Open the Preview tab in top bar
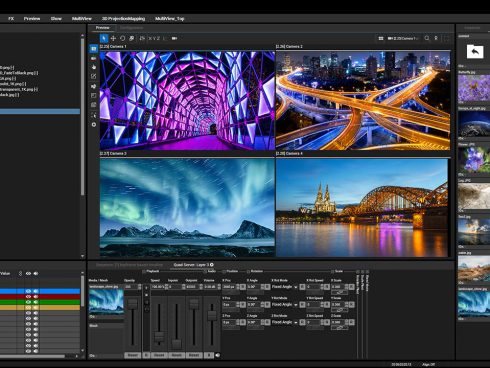 click(32, 19)
